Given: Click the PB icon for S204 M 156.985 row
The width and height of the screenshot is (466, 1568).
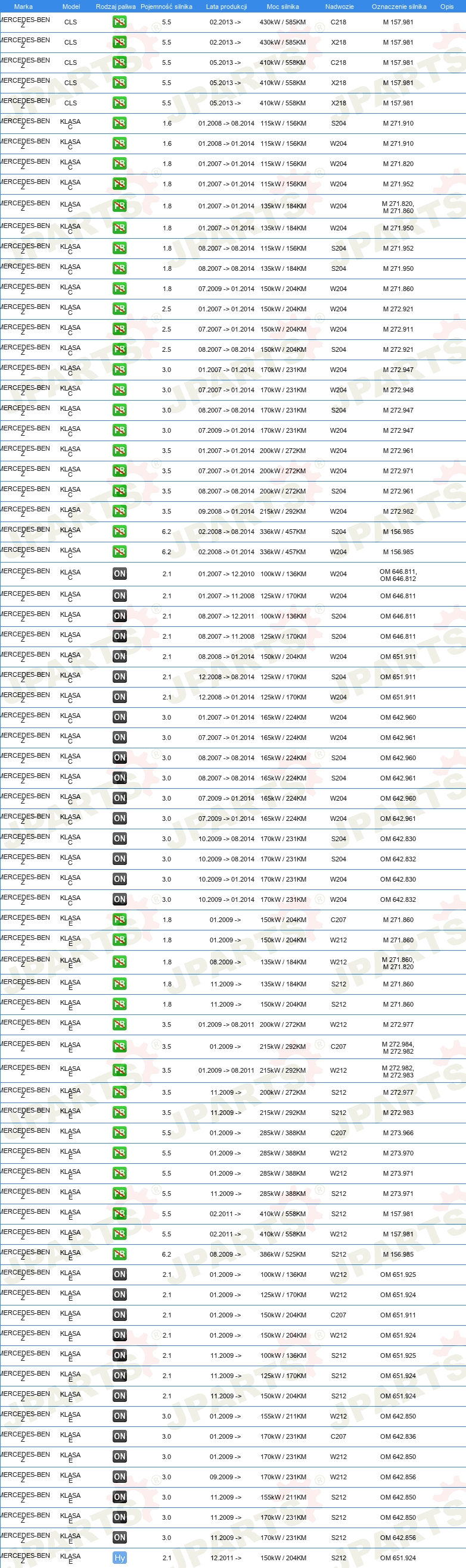Looking at the screenshot, I should coord(119,532).
